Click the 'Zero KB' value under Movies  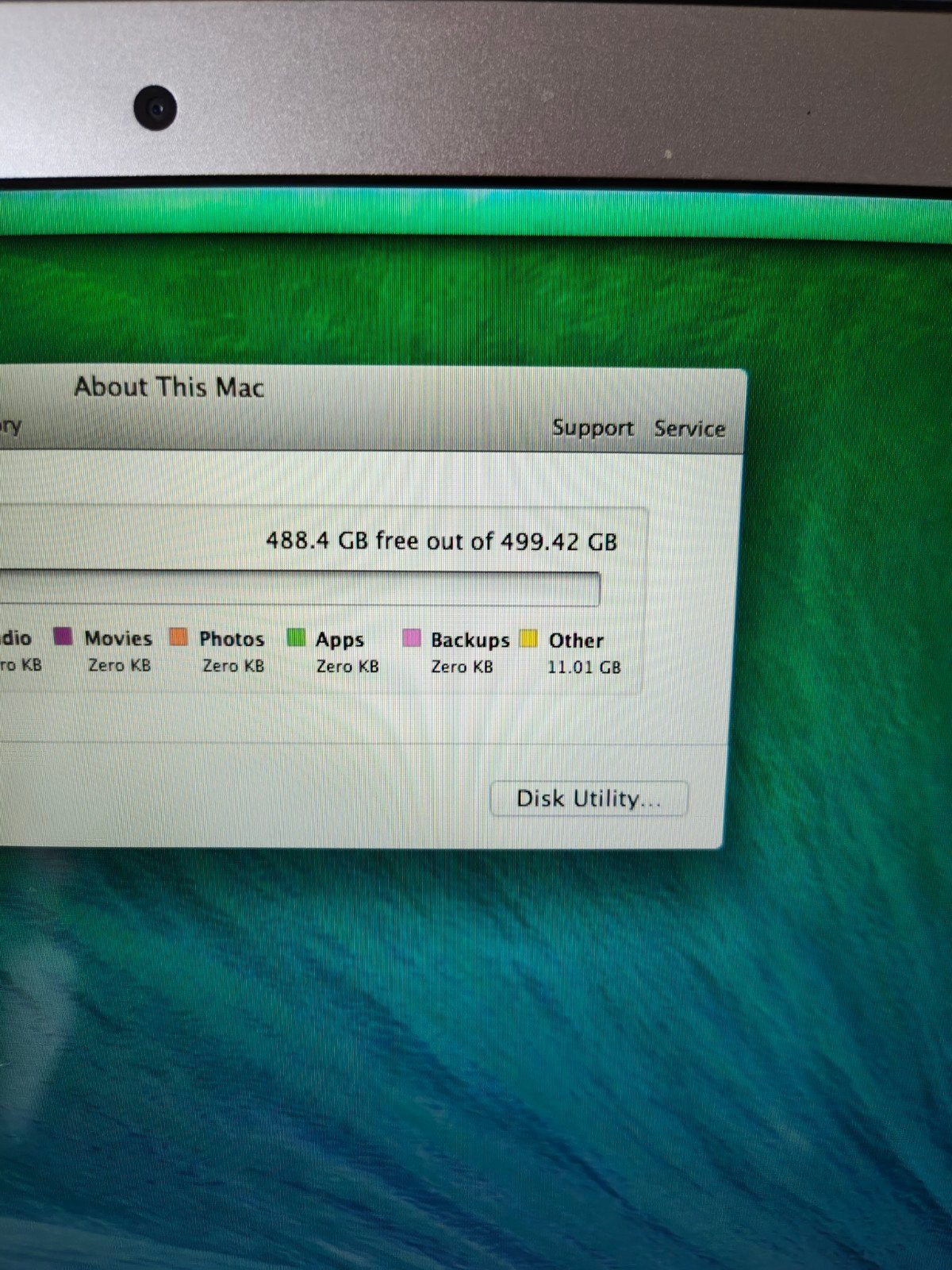(119, 665)
